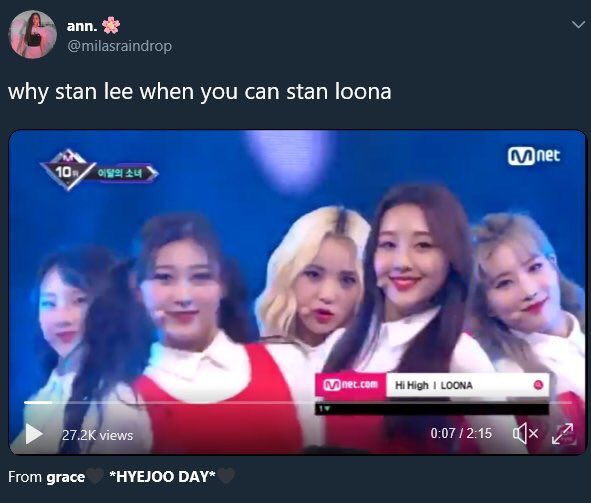591x503 pixels.
Task: Click the 0:07 / 2:15 timestamp
Action: click(461, 433)
